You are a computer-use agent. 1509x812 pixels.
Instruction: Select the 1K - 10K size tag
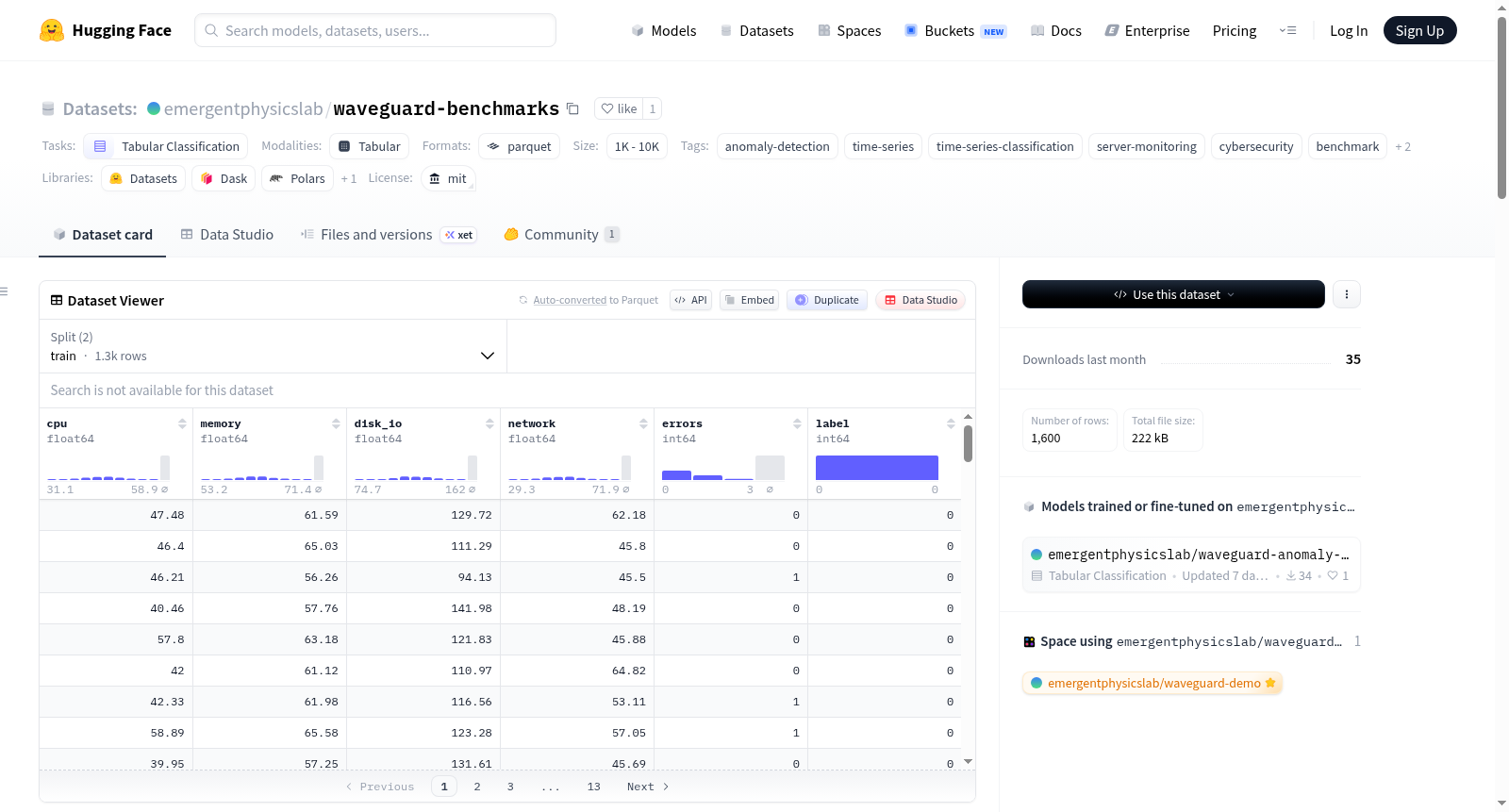tap(637, 146)
